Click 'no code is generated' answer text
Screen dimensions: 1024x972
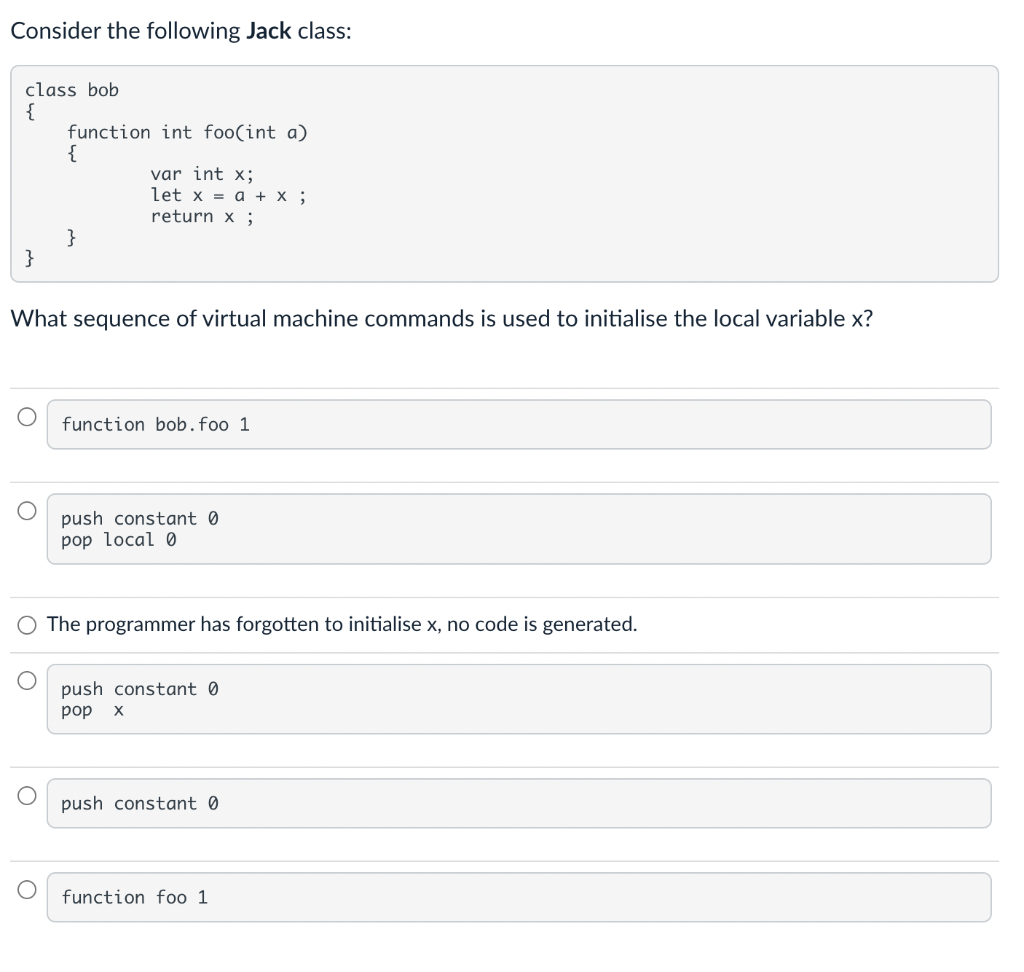click(541, 625)
